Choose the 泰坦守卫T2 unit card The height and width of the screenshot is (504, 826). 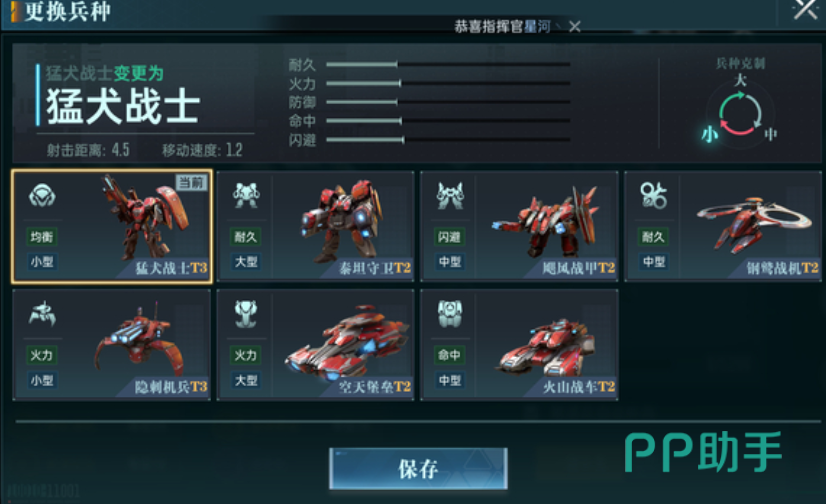316,226
